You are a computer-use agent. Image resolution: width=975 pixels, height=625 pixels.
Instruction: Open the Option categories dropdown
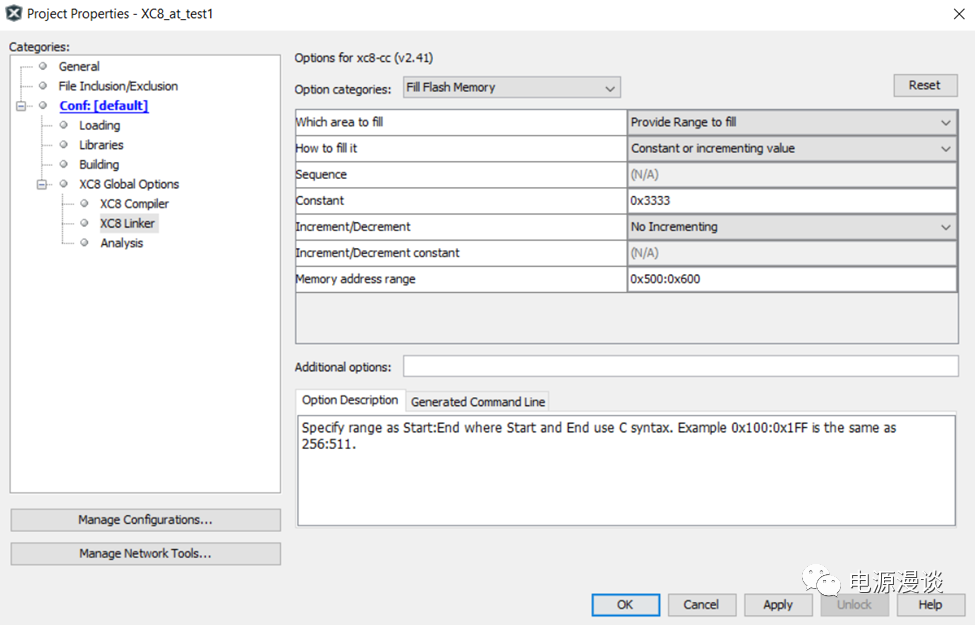511,88
